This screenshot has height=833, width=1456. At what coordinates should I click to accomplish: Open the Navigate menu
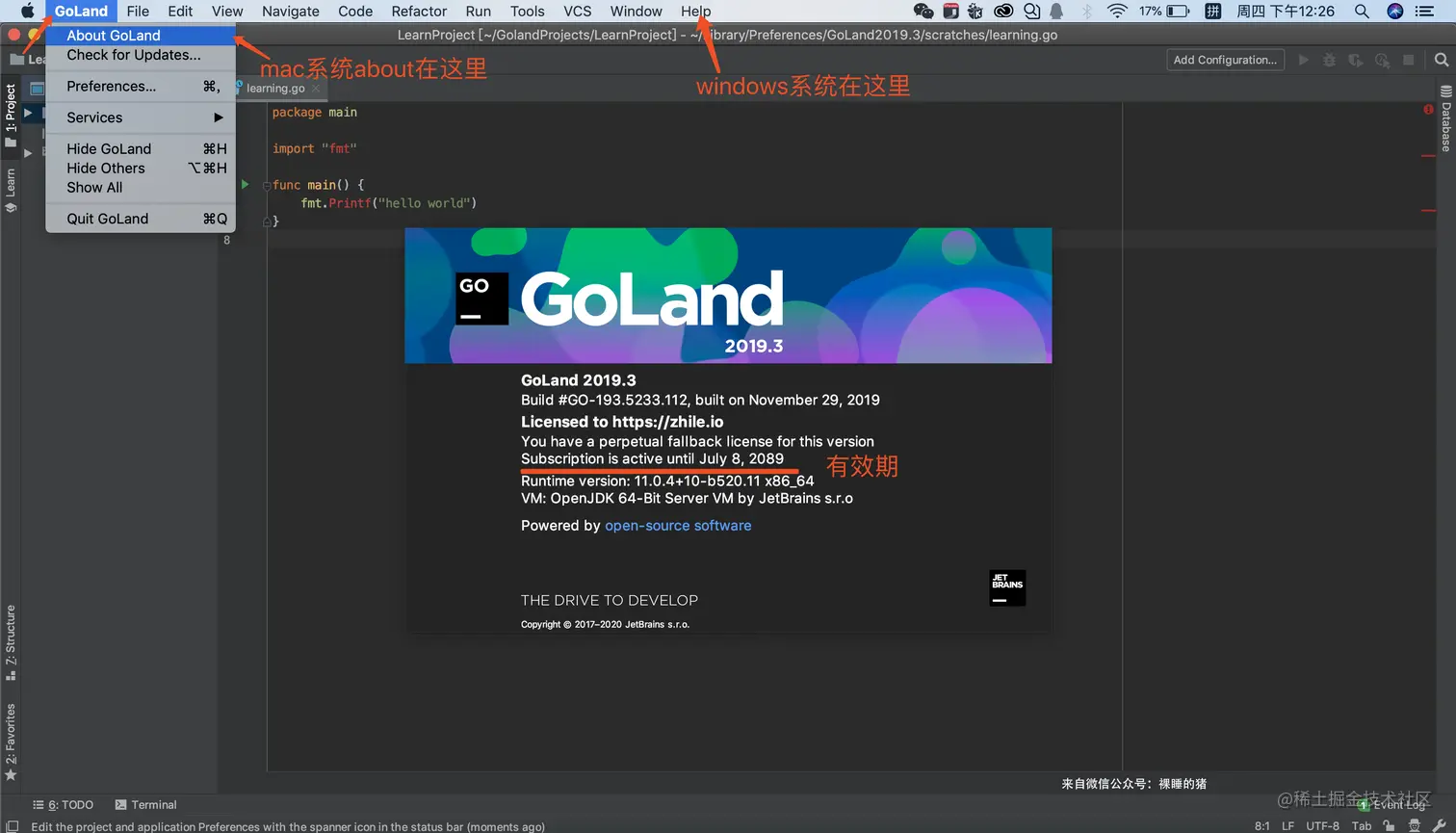pos(291,12)
